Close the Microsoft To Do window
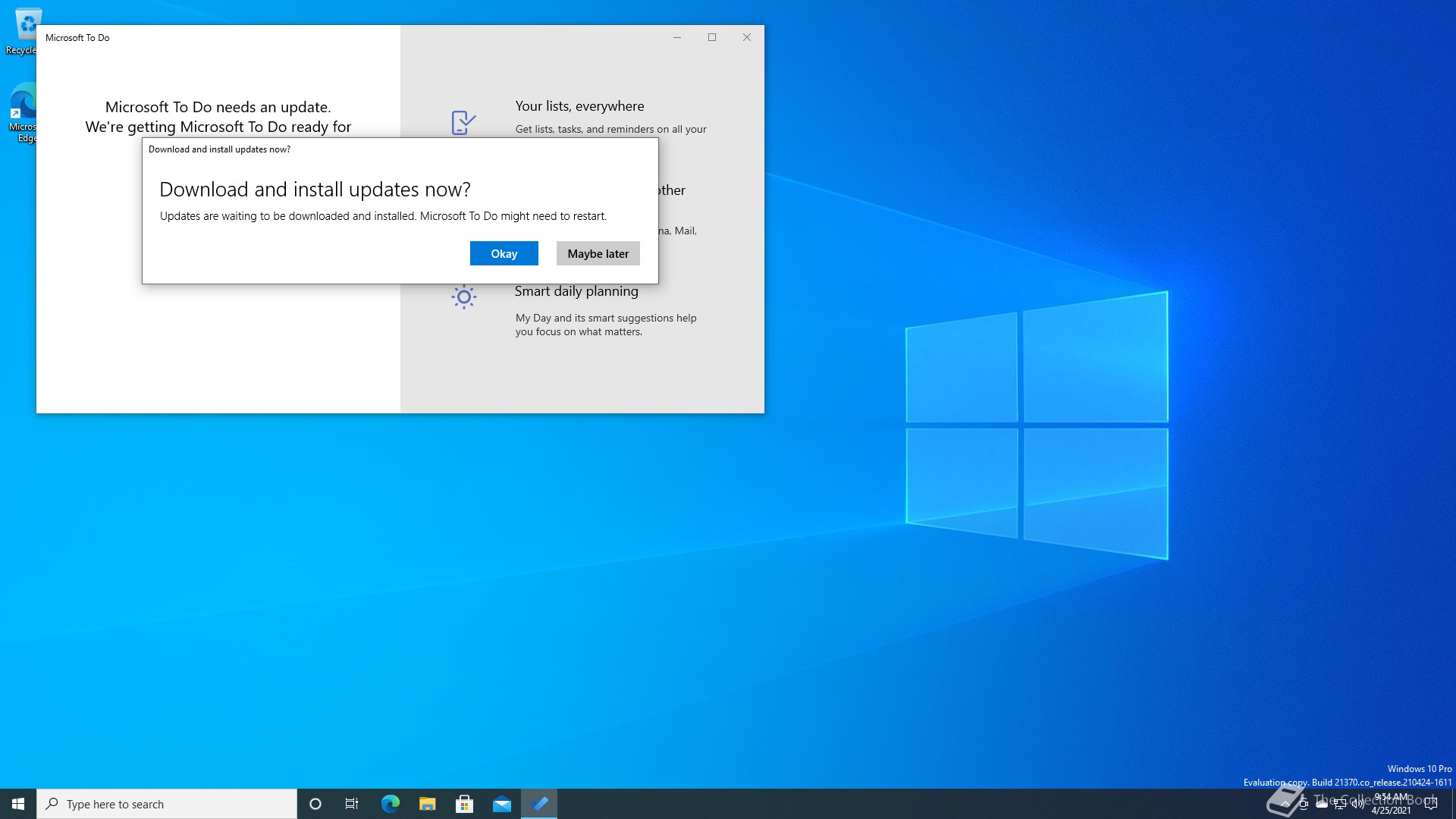The image size is (1456, 819). tap(747, 37)
